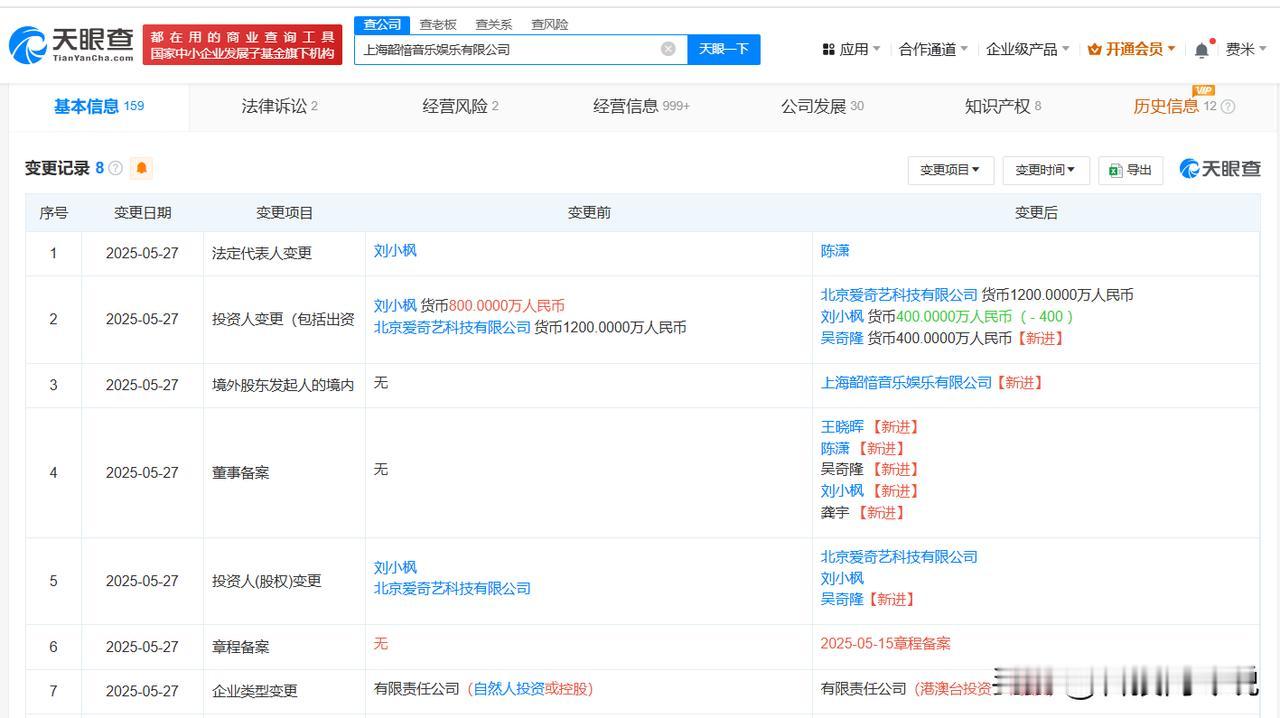This screenshot has height=718, width=1280.
Task: Clear the search box with the X icon
Action: 668,49
